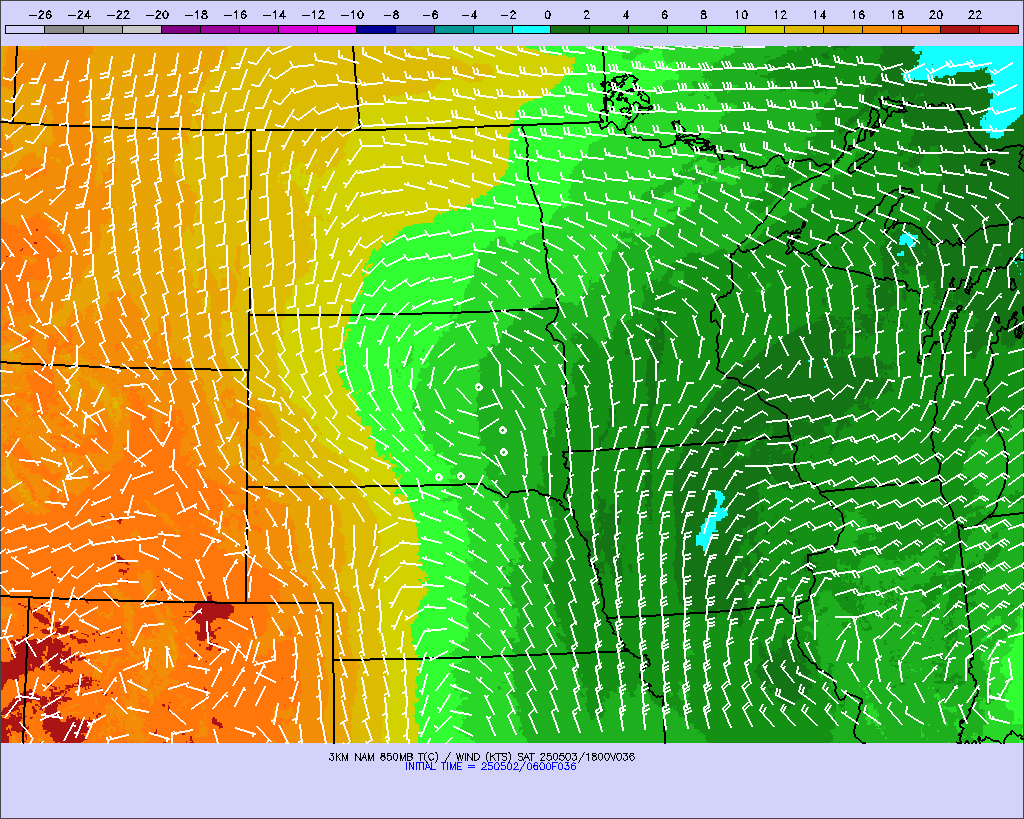Click the '20' scale label

[x=936, y=14]
